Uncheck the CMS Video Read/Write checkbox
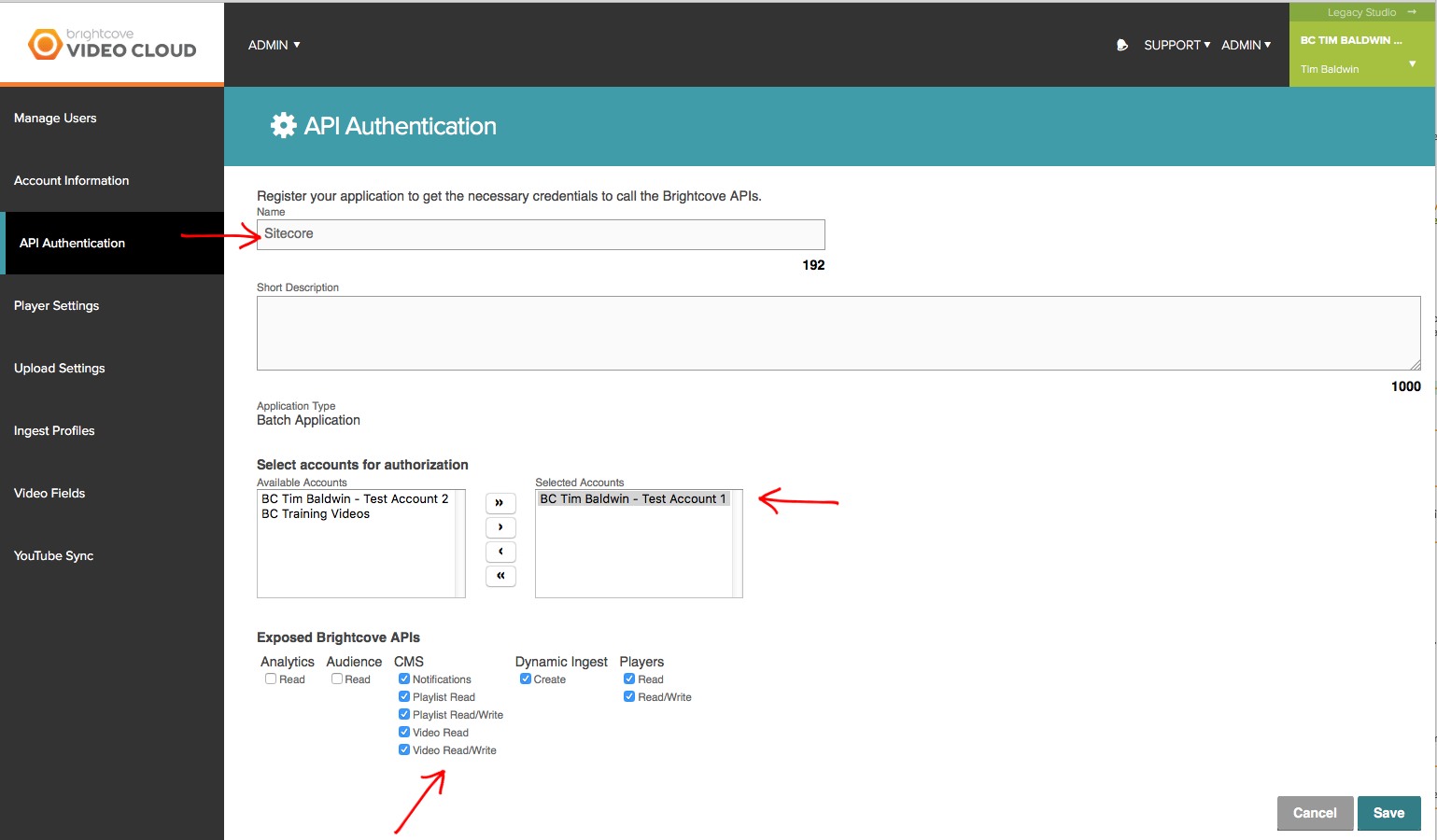 404,749
